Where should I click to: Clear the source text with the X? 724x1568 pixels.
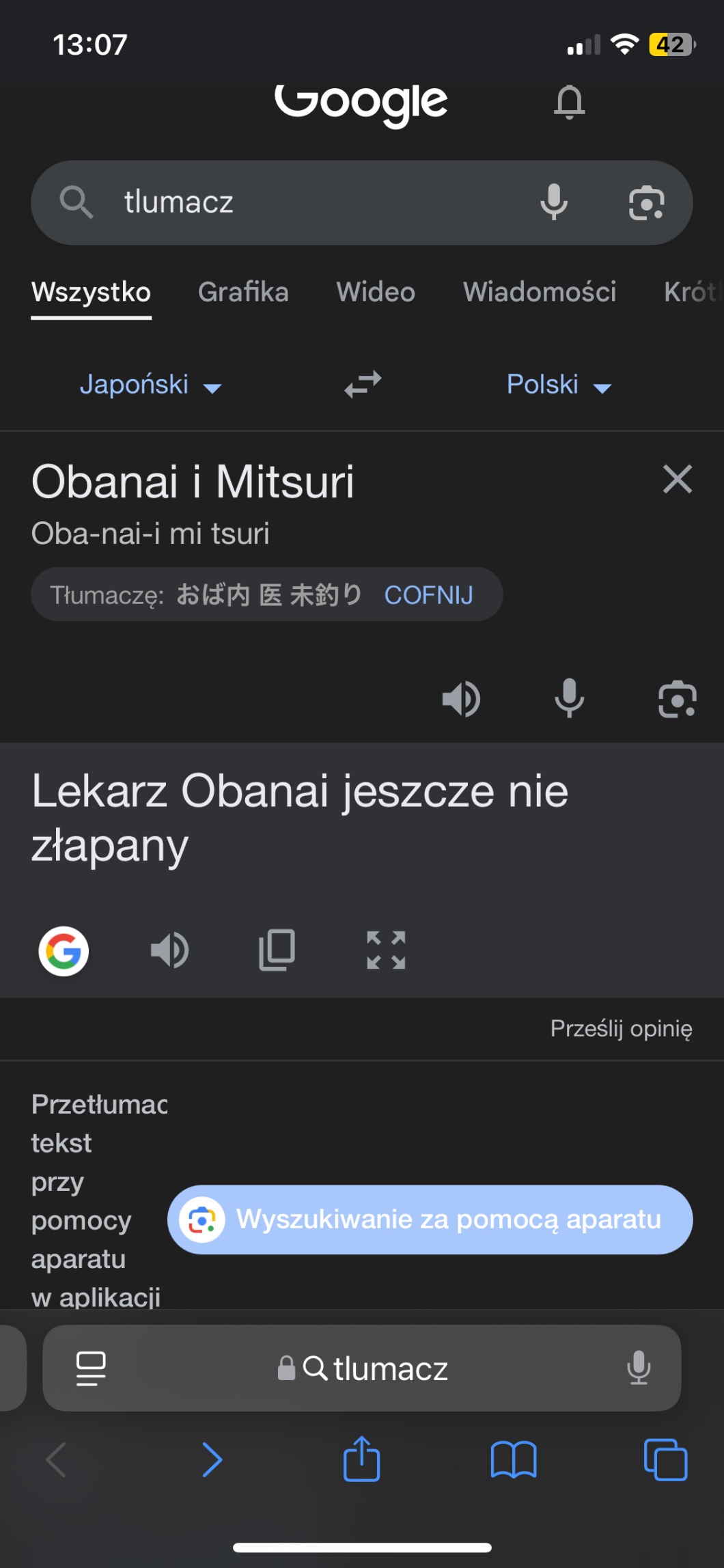tap(677, 479)
